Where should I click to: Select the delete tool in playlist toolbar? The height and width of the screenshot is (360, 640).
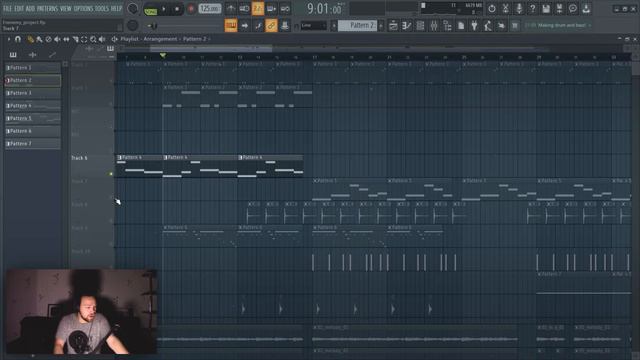(x=48, y=39)
